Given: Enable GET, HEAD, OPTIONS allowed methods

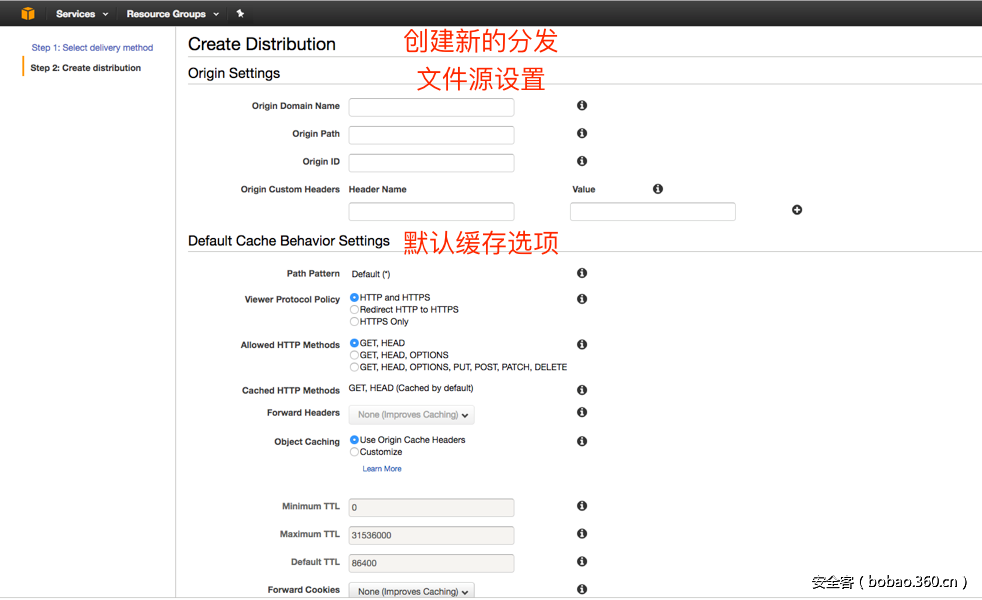Looking at the screenshot, I should 354,354.
